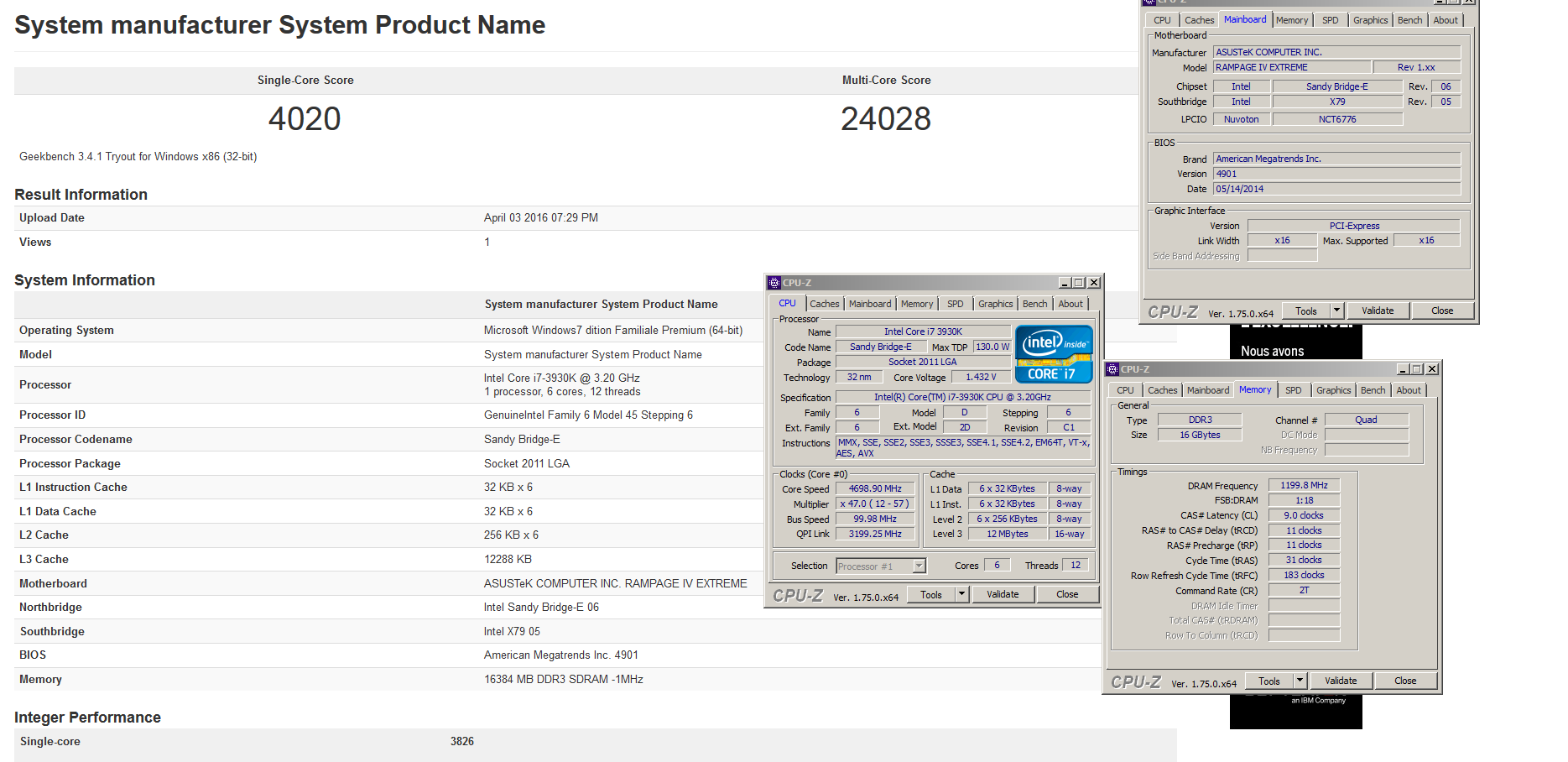Click the Intel Core i7 logo badge
This screenshot has height=762, width=1568.
pos(1054,354)
